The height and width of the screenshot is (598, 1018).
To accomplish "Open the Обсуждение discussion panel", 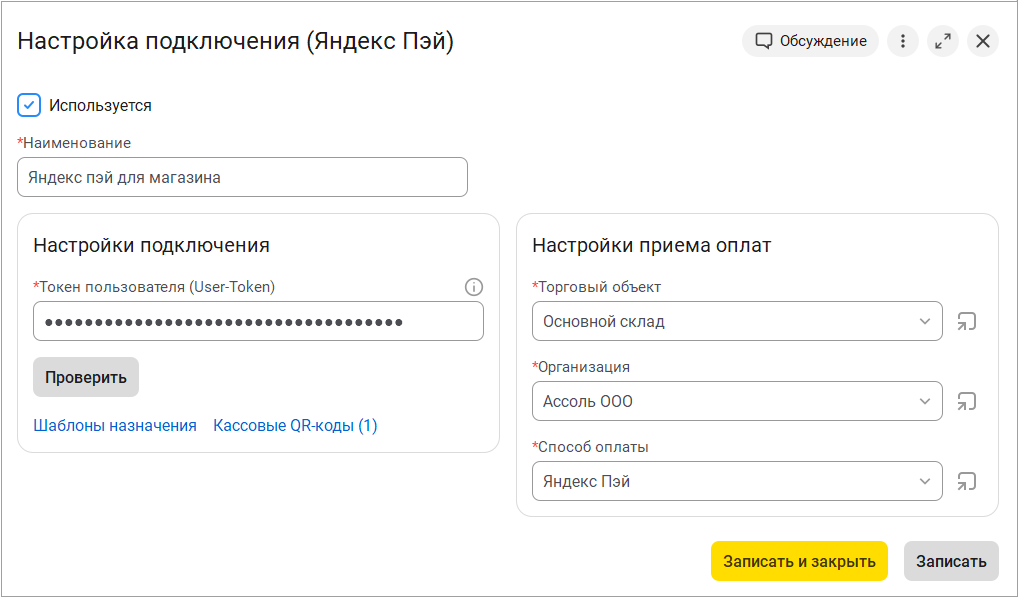I will (810, 42).
